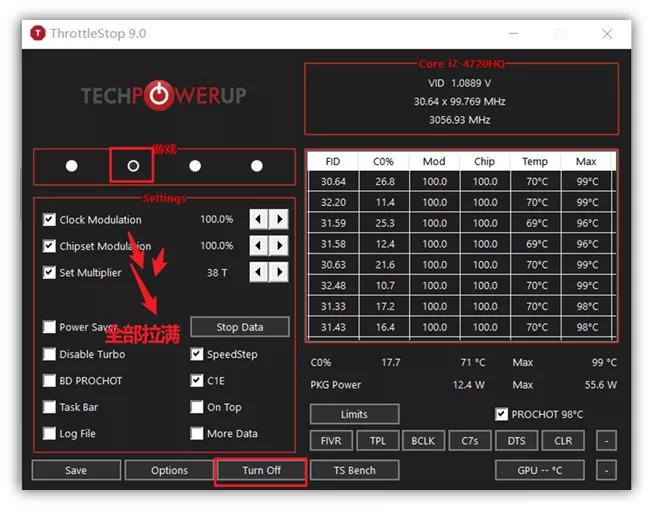Click the 3056.93 MHz frequency readout
This screenshot has width=652, height=510.
(x=459, y=120)
